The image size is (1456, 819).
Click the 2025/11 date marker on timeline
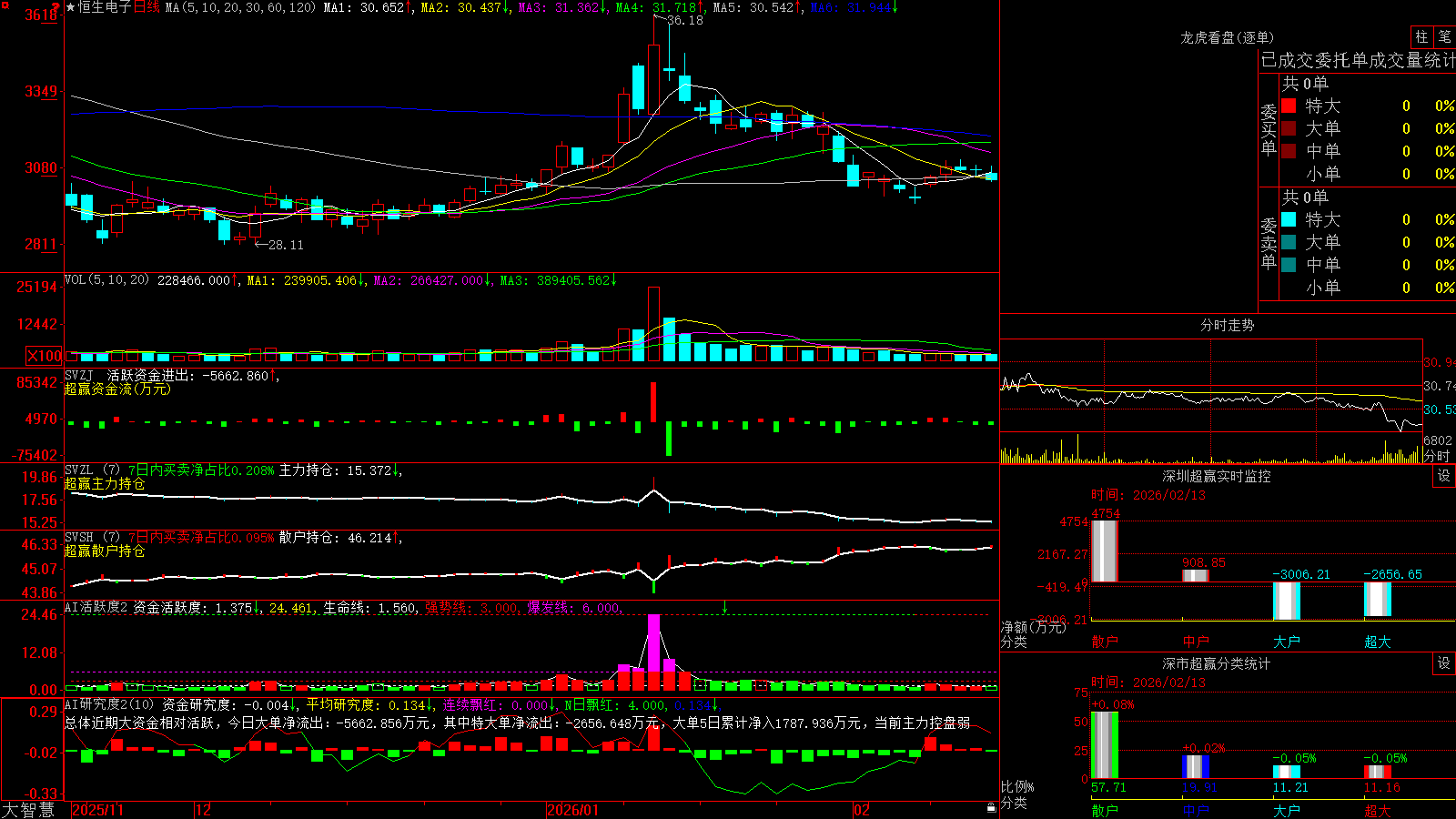[97, 810]
